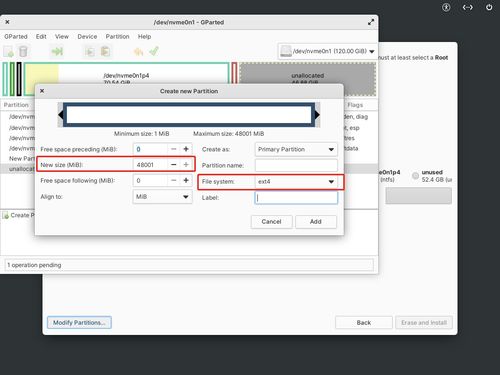Viewport: 500px width, 375px height.
Task: Open the File system ext4 dropdown
Action: pyautogui.click(x=296, y=182)
